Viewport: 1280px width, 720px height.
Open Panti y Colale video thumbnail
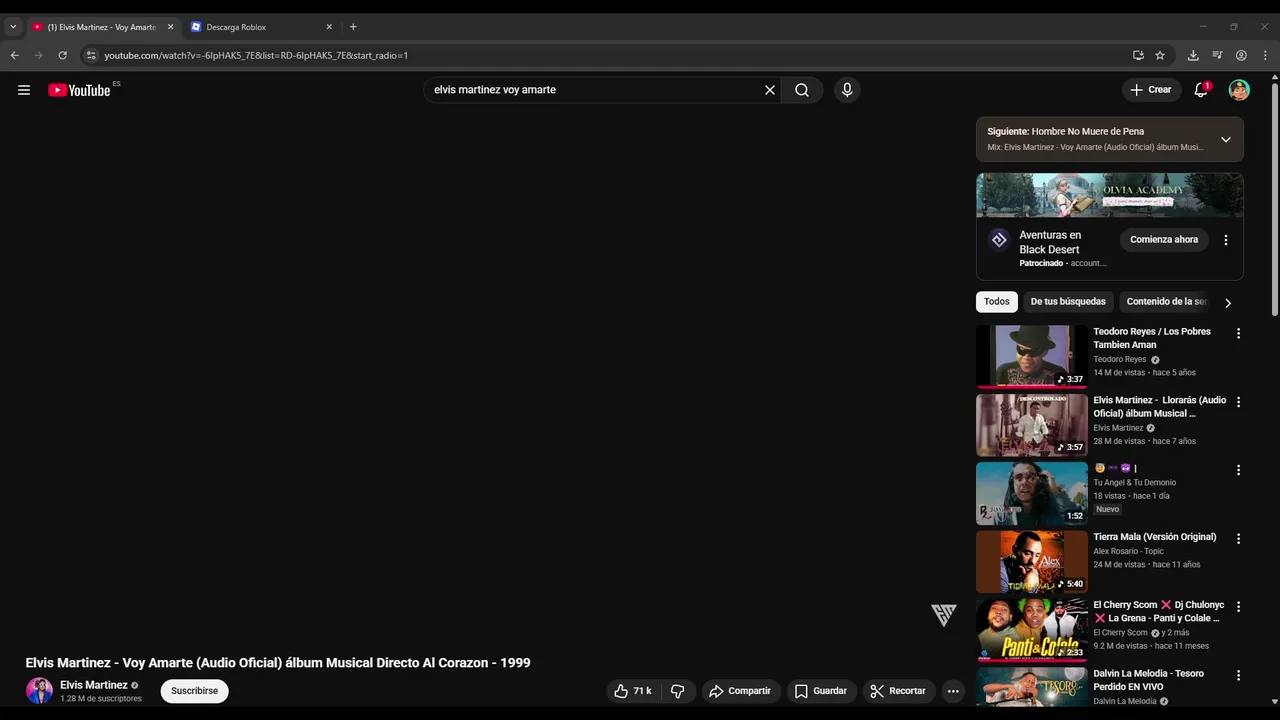[1032, 630]
